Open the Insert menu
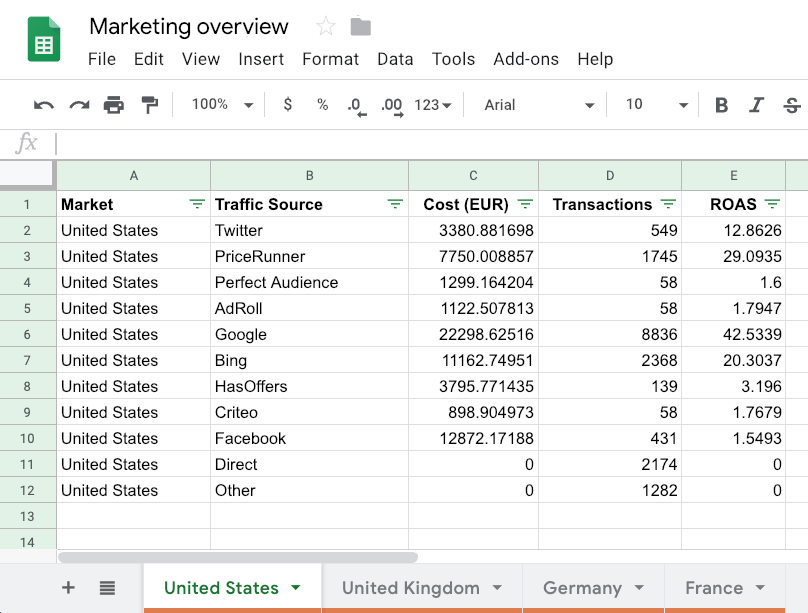The height and width of the screenshot is (613, 808). coord(261,59)
